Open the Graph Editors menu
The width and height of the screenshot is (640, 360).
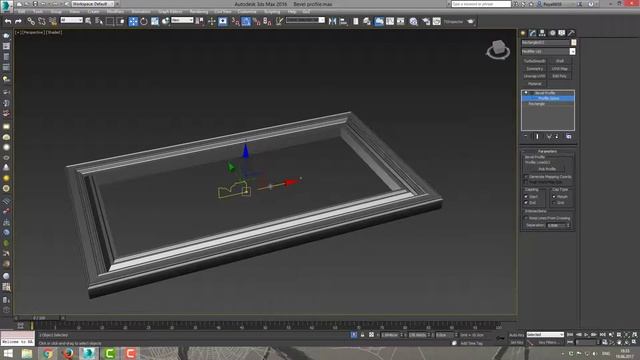(170, 12)
